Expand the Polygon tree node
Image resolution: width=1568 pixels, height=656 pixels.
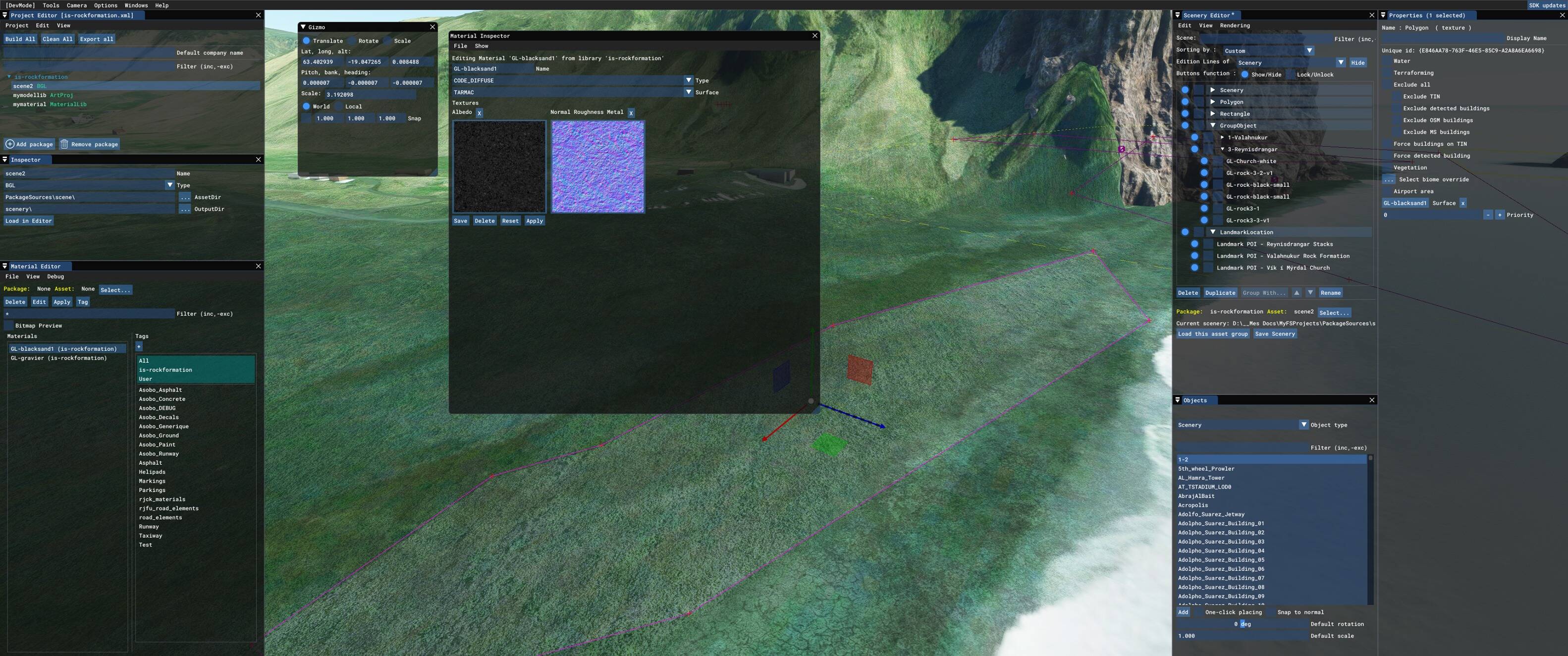(1212, 102)
